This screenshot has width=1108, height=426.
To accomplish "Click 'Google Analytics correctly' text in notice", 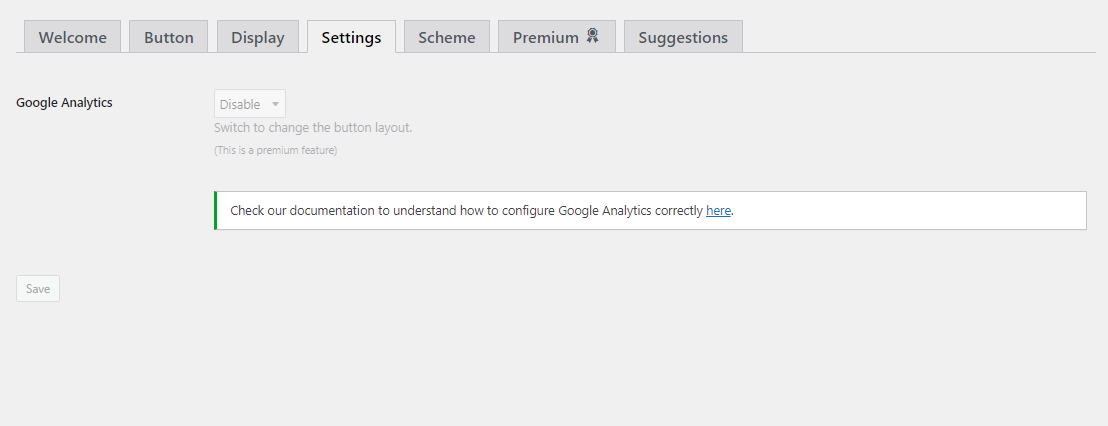I will point(630,211).
